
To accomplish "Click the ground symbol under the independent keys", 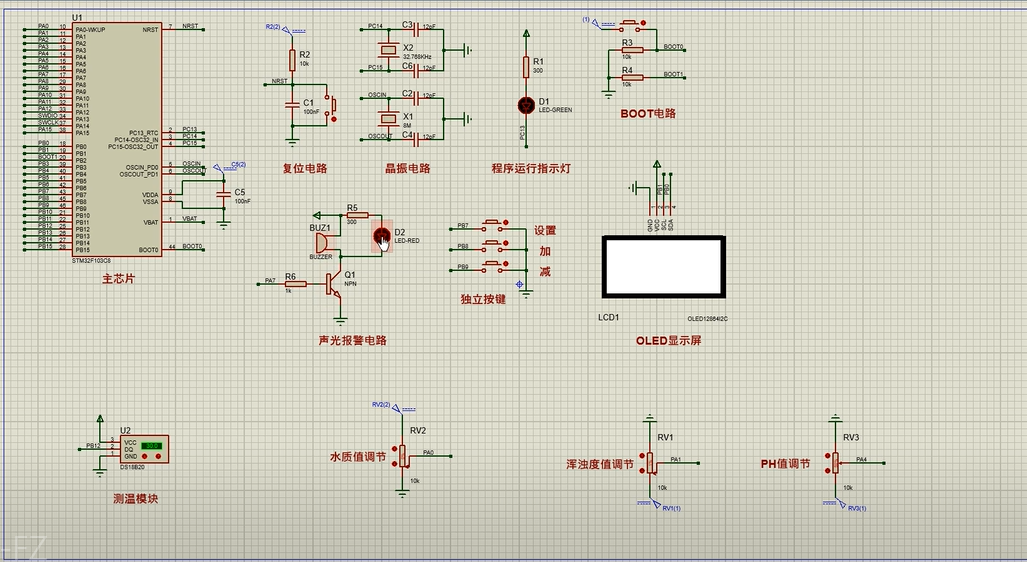I will tap(526, 295).
